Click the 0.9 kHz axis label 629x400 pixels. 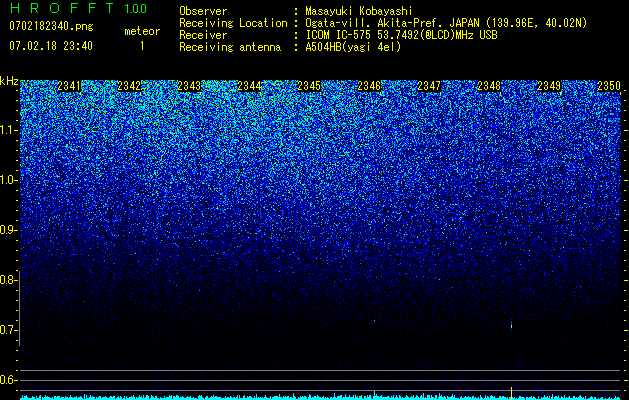(x=8, y=230)
